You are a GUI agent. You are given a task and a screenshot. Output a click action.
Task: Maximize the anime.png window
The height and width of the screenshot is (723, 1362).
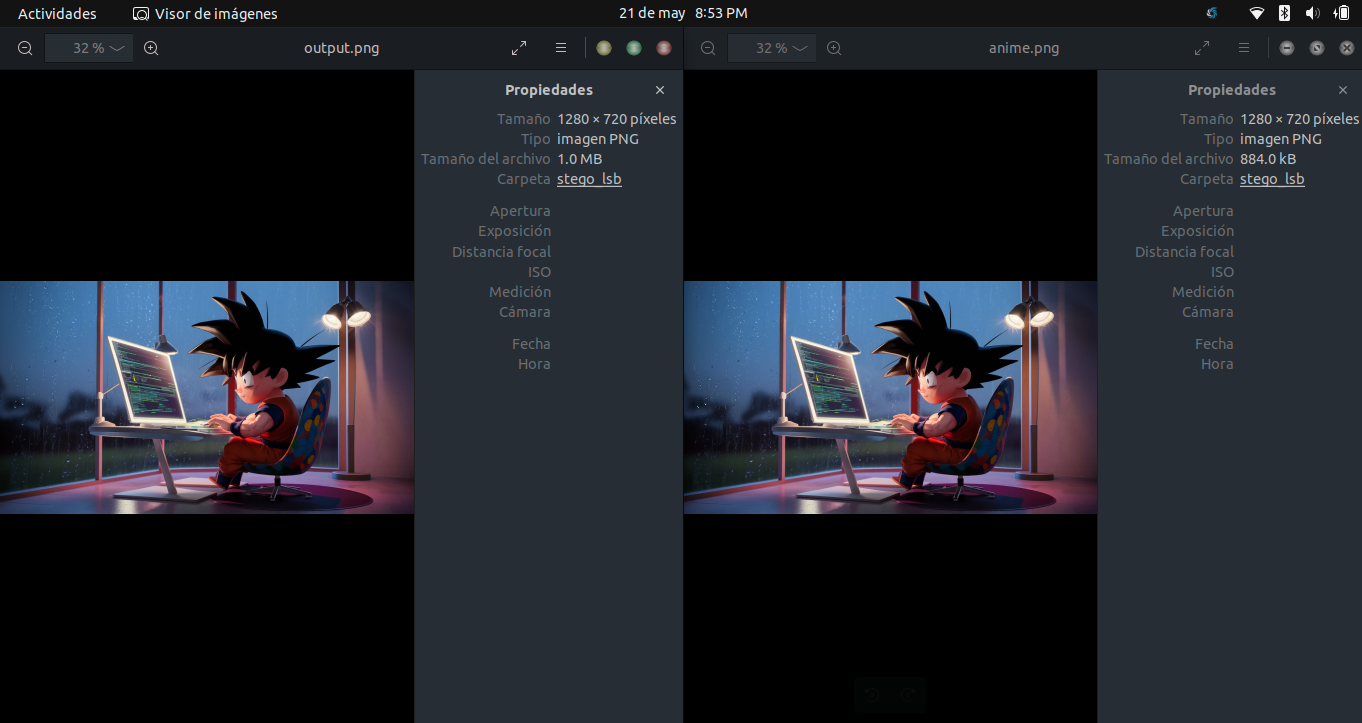pyautogui.click(x=1317, y=48)
